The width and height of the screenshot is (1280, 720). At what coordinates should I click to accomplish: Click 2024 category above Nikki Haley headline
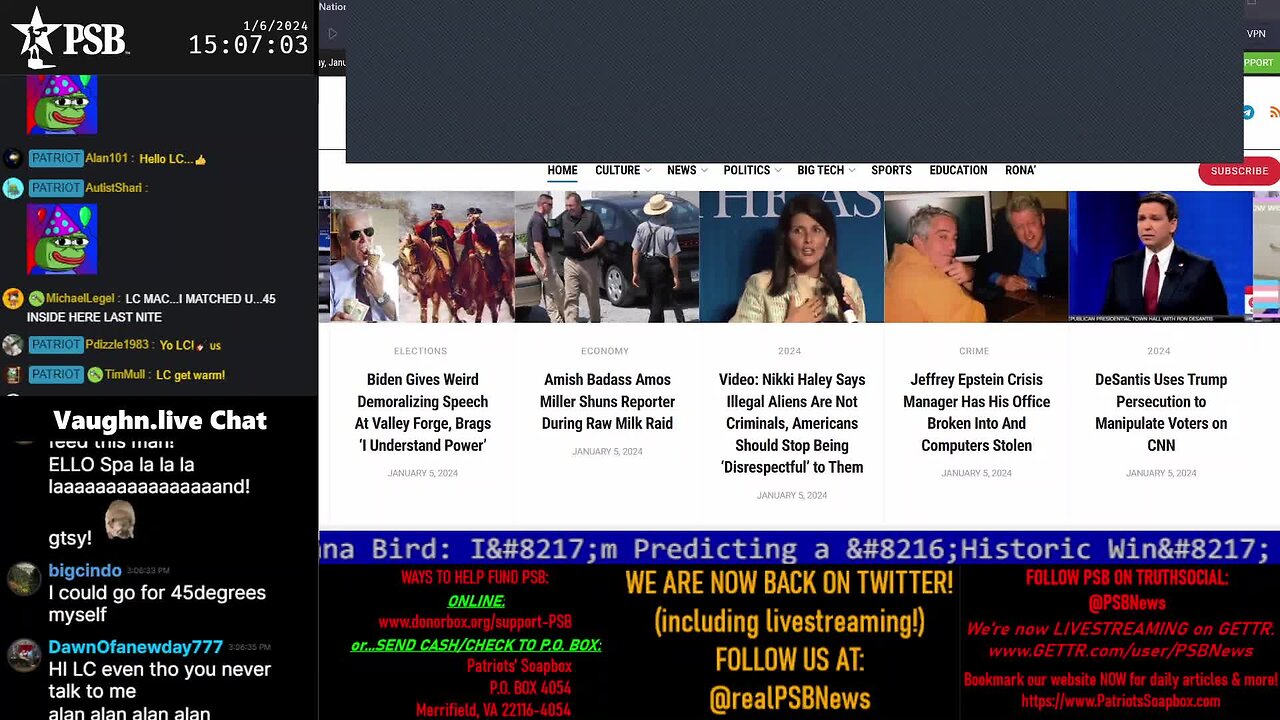[x=790, y=351]
